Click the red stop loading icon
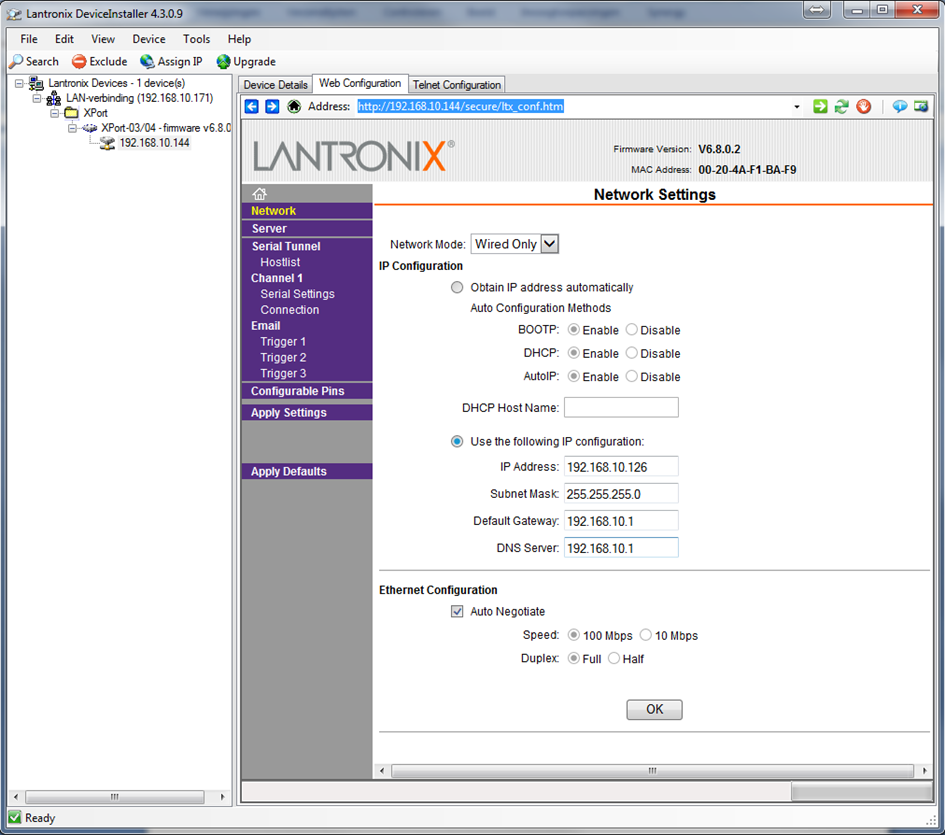Viewport: 945px width, 835px height. click(x=863, y=107)
